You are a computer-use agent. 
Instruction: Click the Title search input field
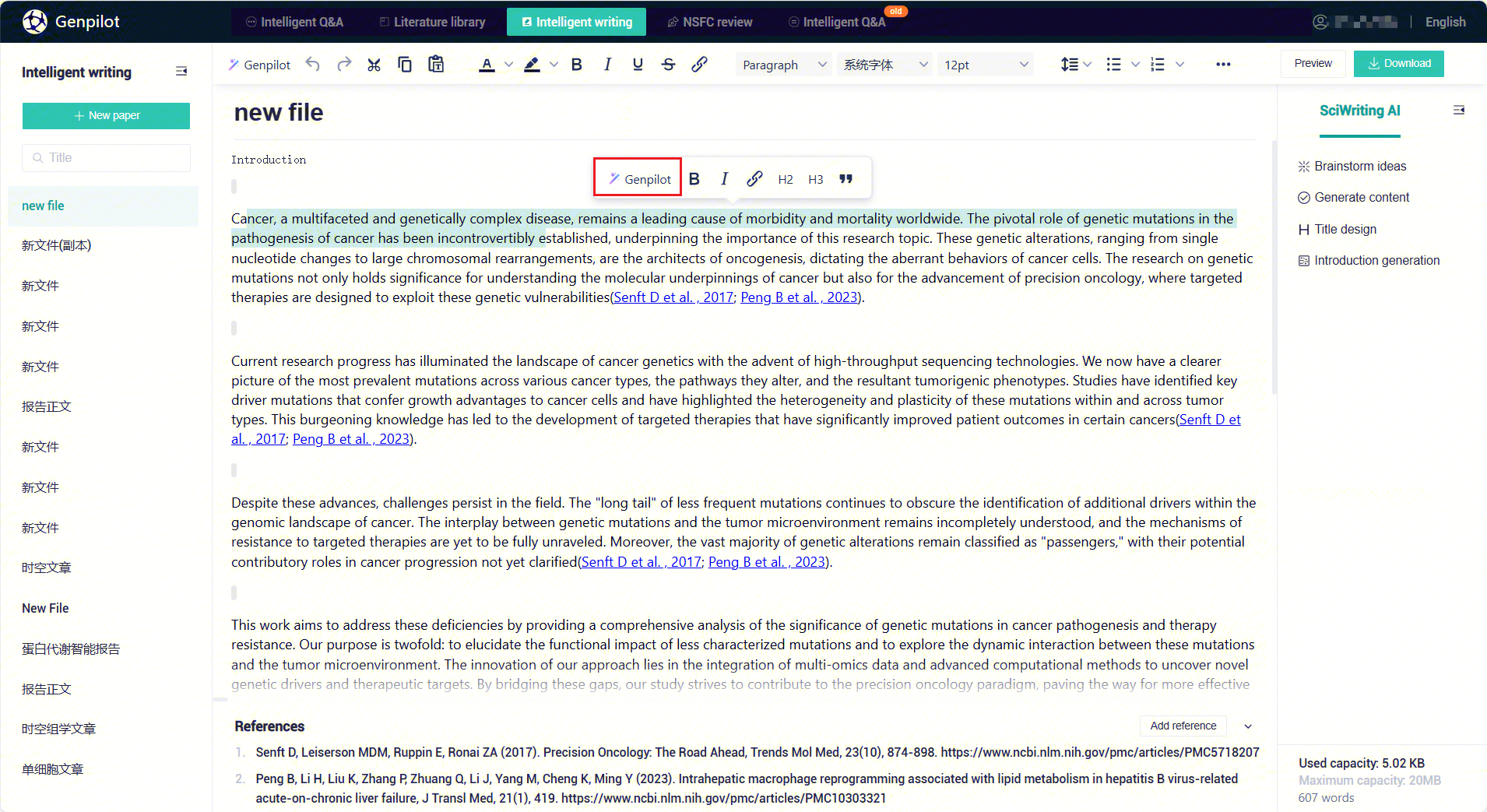[106, 157]
